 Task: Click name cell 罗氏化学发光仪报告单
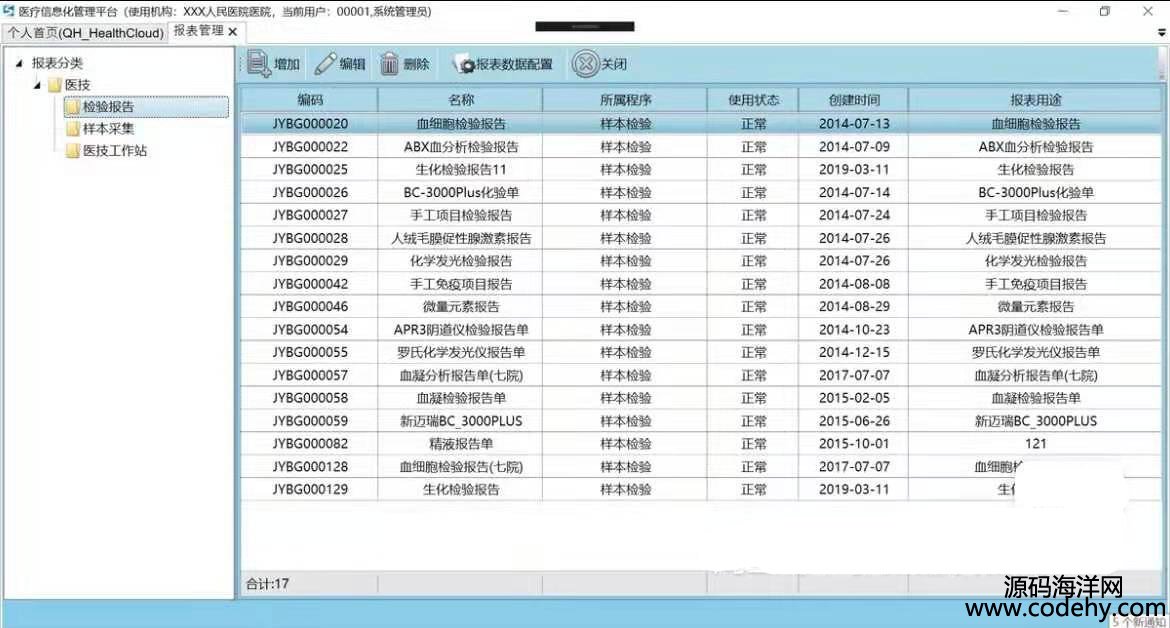[460, 352]
